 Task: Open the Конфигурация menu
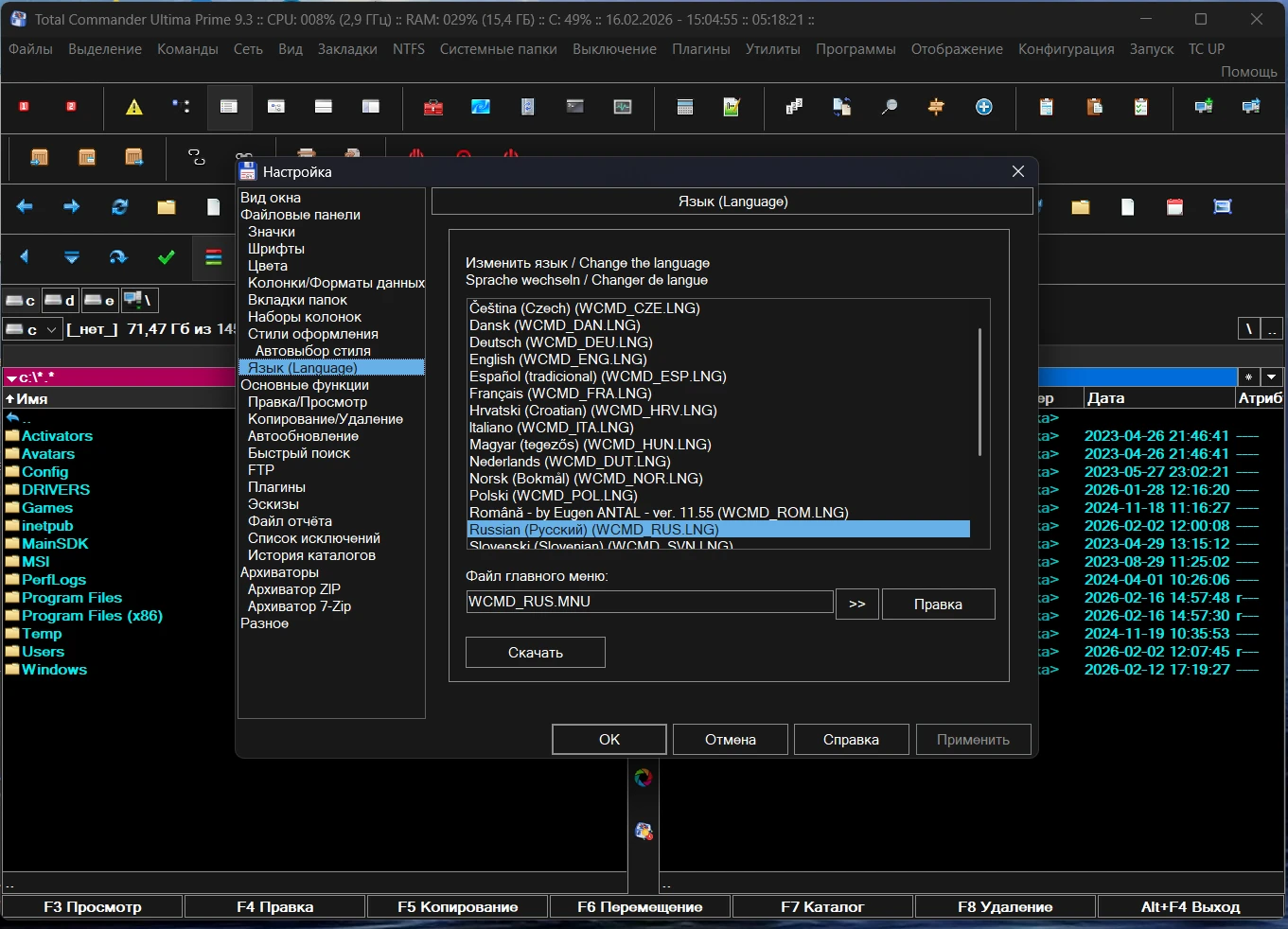click(1066, 49)
